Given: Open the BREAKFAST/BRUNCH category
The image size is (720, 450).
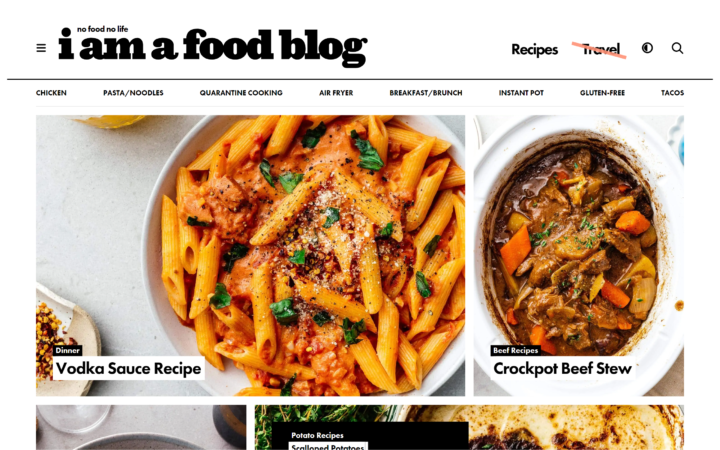Looking at the screenshot, I should [426, 93].
